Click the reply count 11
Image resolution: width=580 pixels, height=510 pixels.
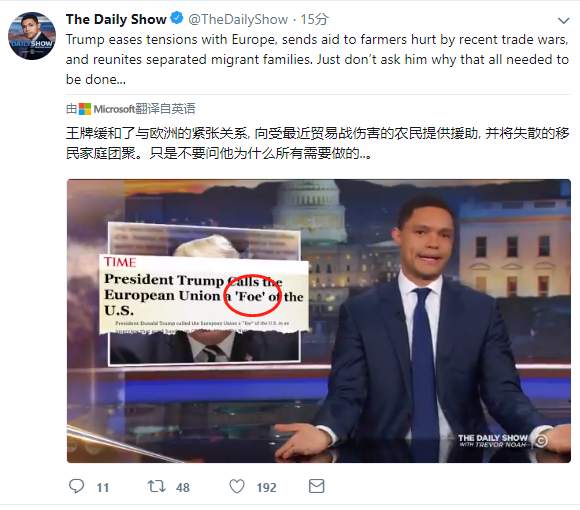click(x=103, y=487)
